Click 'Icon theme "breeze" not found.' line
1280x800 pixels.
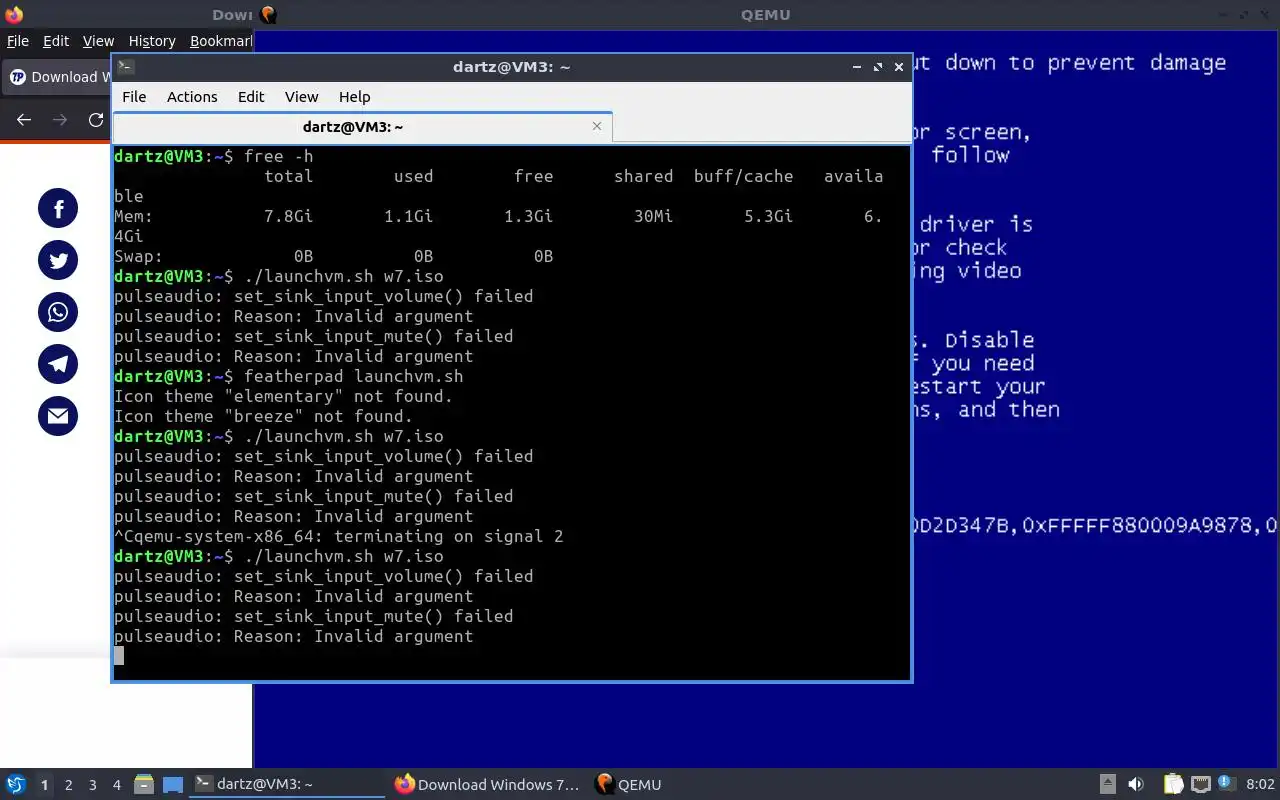click(x=264, y=416)
